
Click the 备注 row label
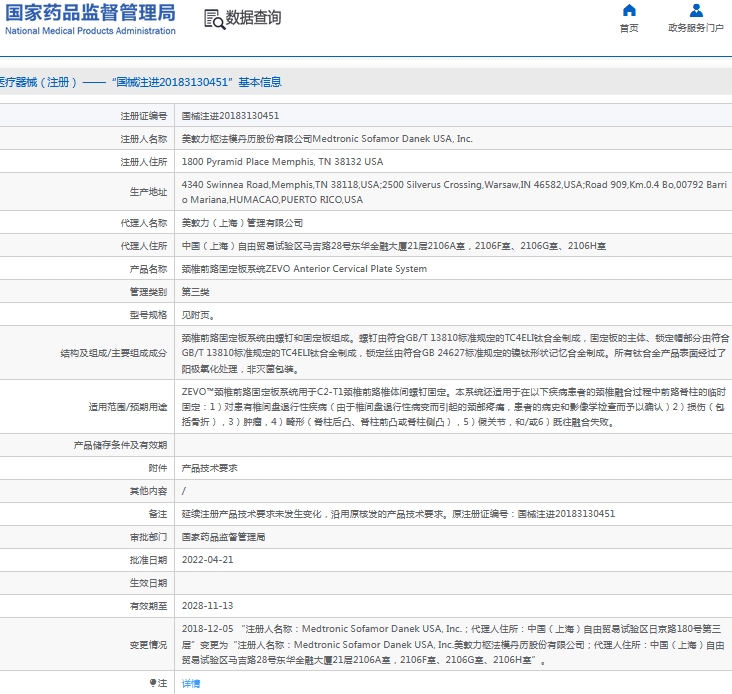tap(158, 514)
